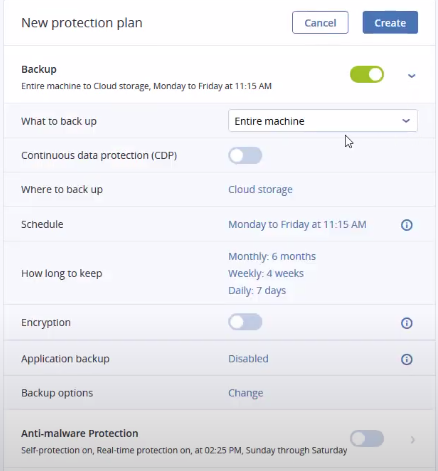Open the What to back up dropdown
438x471 pixels.
pos(323,121)
